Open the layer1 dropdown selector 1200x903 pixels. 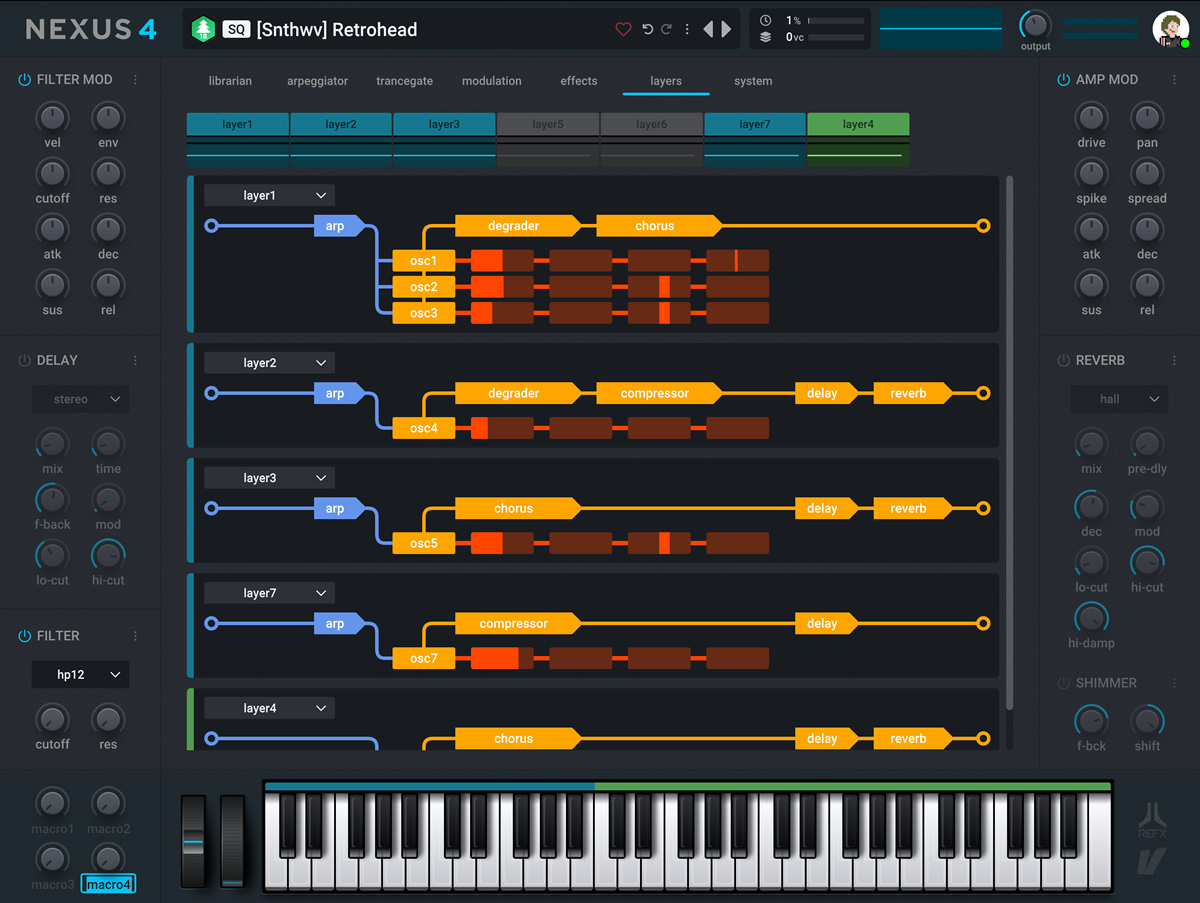point(268,194)
